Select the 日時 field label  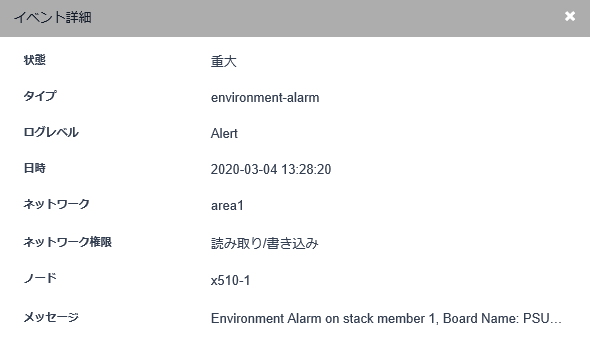tap(35, 168)
